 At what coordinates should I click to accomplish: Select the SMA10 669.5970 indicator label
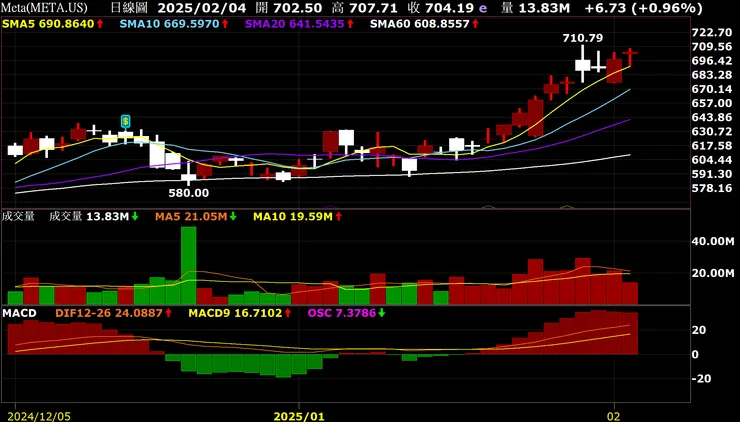pyautogui.click(x=174, y=24)
